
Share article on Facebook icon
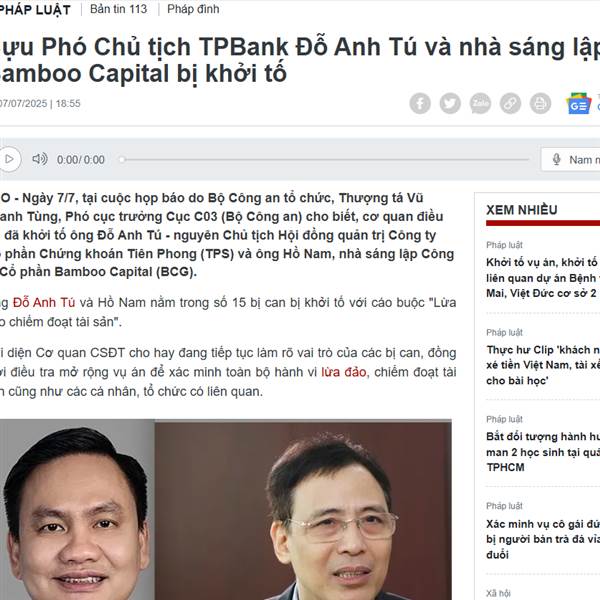click(420, 103)
